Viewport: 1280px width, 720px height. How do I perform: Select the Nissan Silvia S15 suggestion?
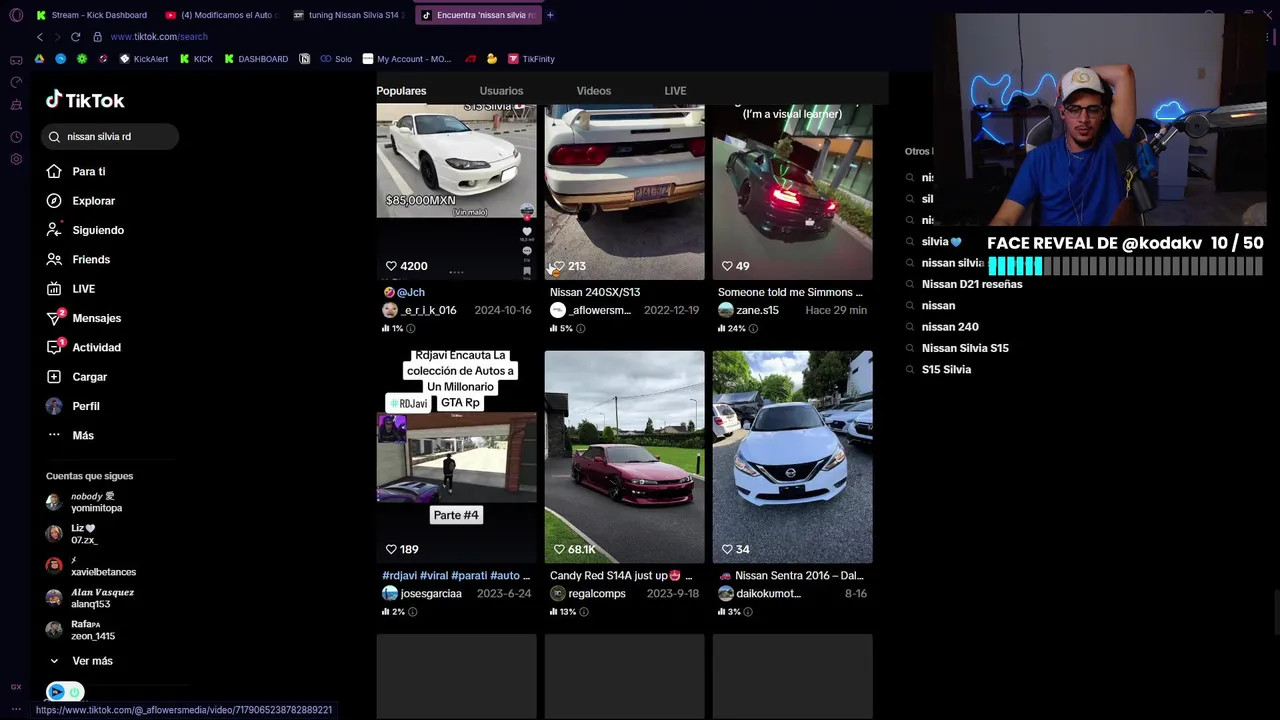(x=964, y=348)
